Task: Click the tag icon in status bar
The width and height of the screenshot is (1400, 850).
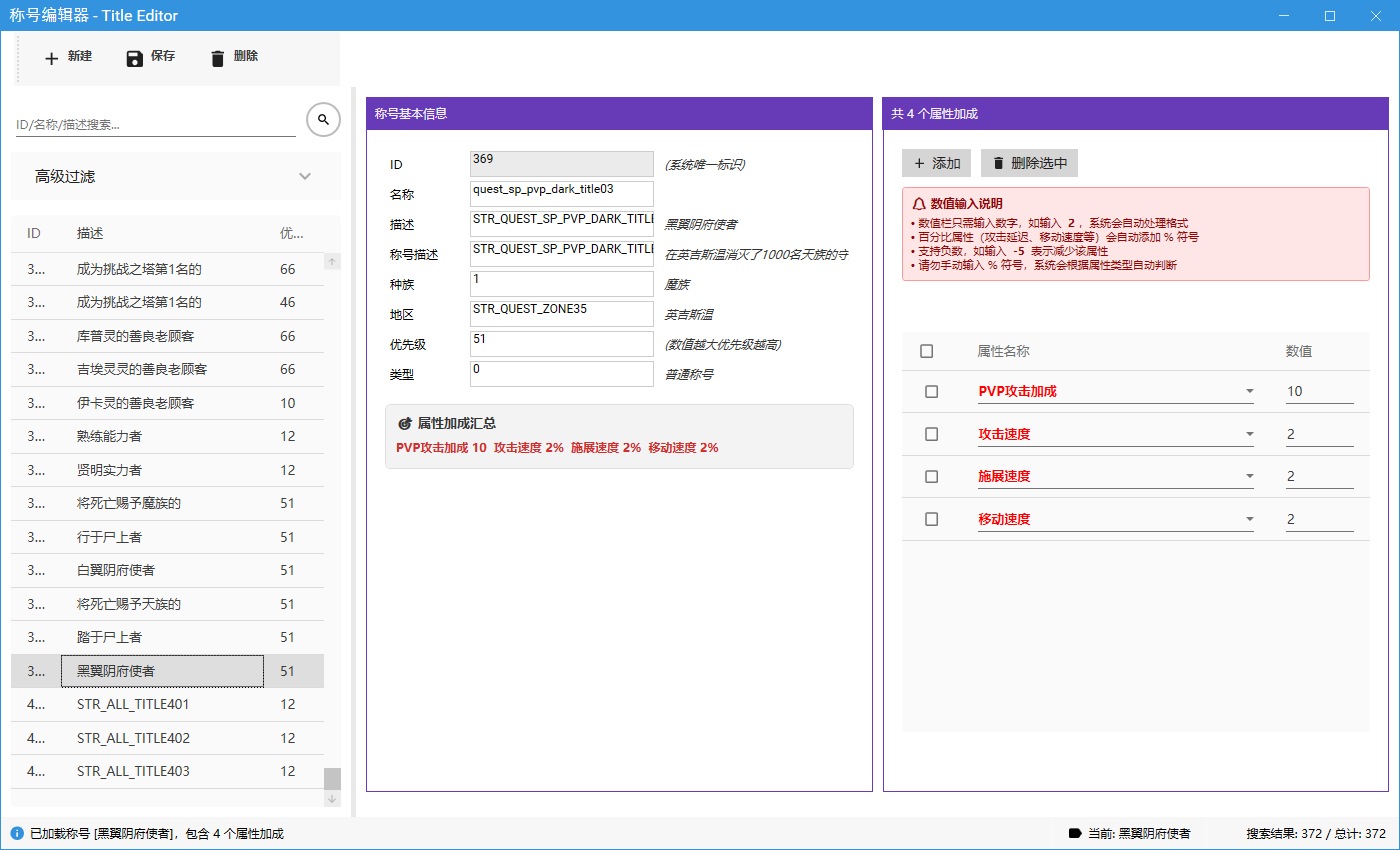Action: (x=1075, y=833)
